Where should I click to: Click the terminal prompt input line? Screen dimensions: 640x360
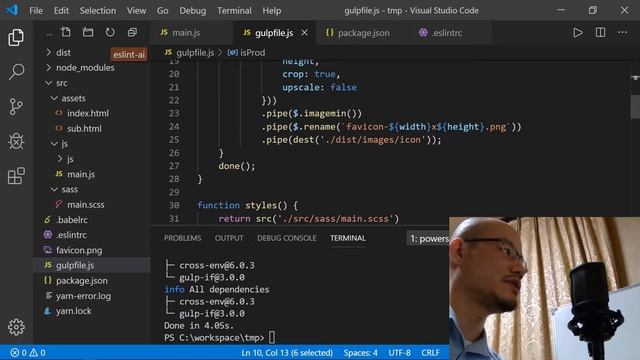[x=220, y=338]
